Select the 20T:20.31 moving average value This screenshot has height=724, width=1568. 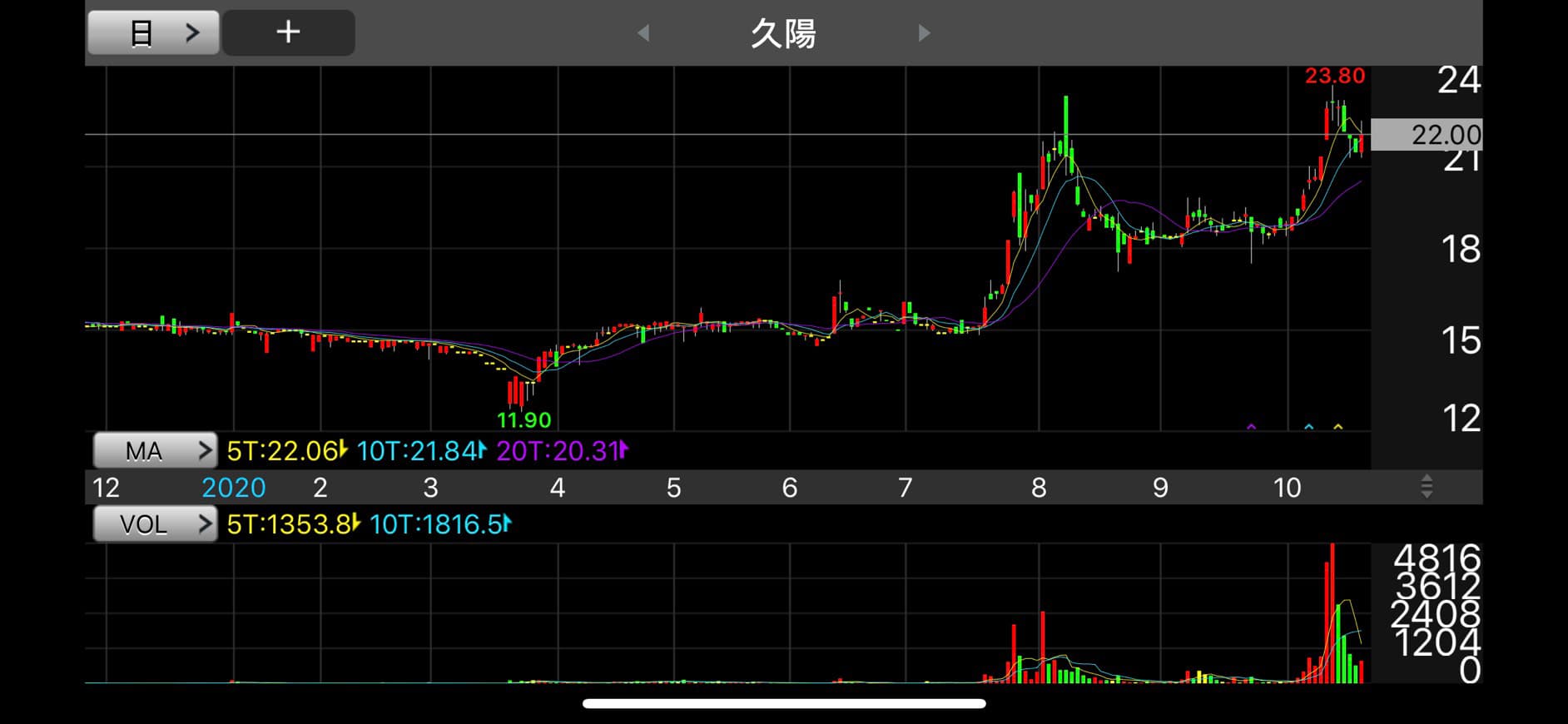[562, 451]
